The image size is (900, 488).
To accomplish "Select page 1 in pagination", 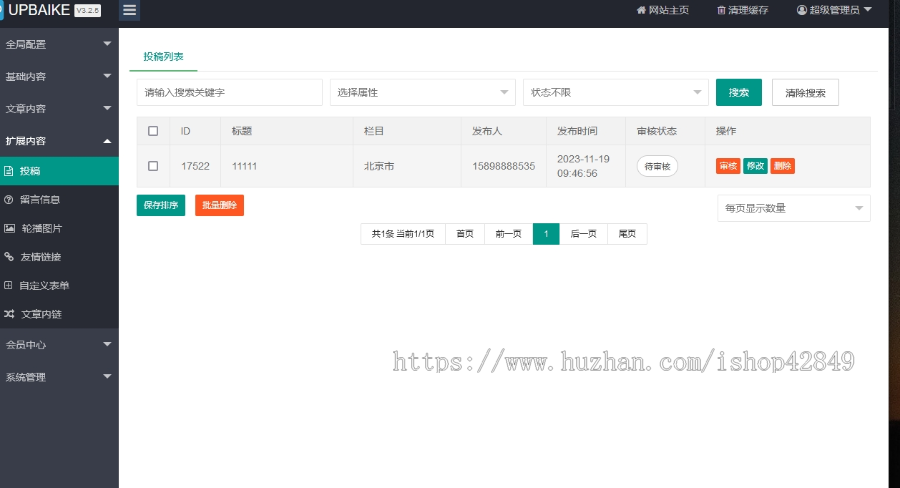I will 546,234.
